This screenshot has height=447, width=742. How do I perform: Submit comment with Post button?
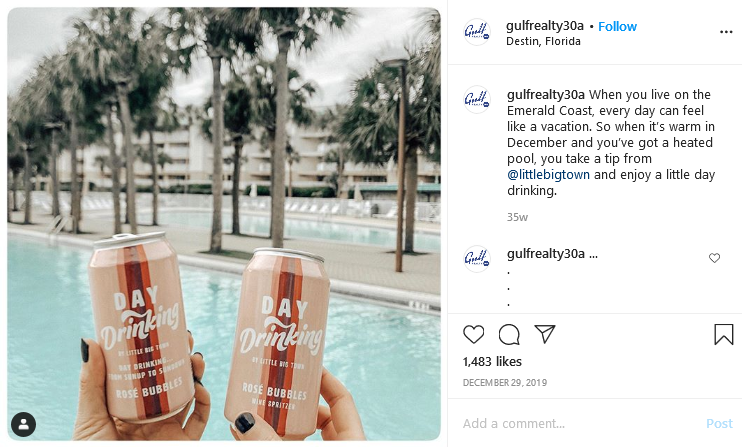(x=719, y=423)
